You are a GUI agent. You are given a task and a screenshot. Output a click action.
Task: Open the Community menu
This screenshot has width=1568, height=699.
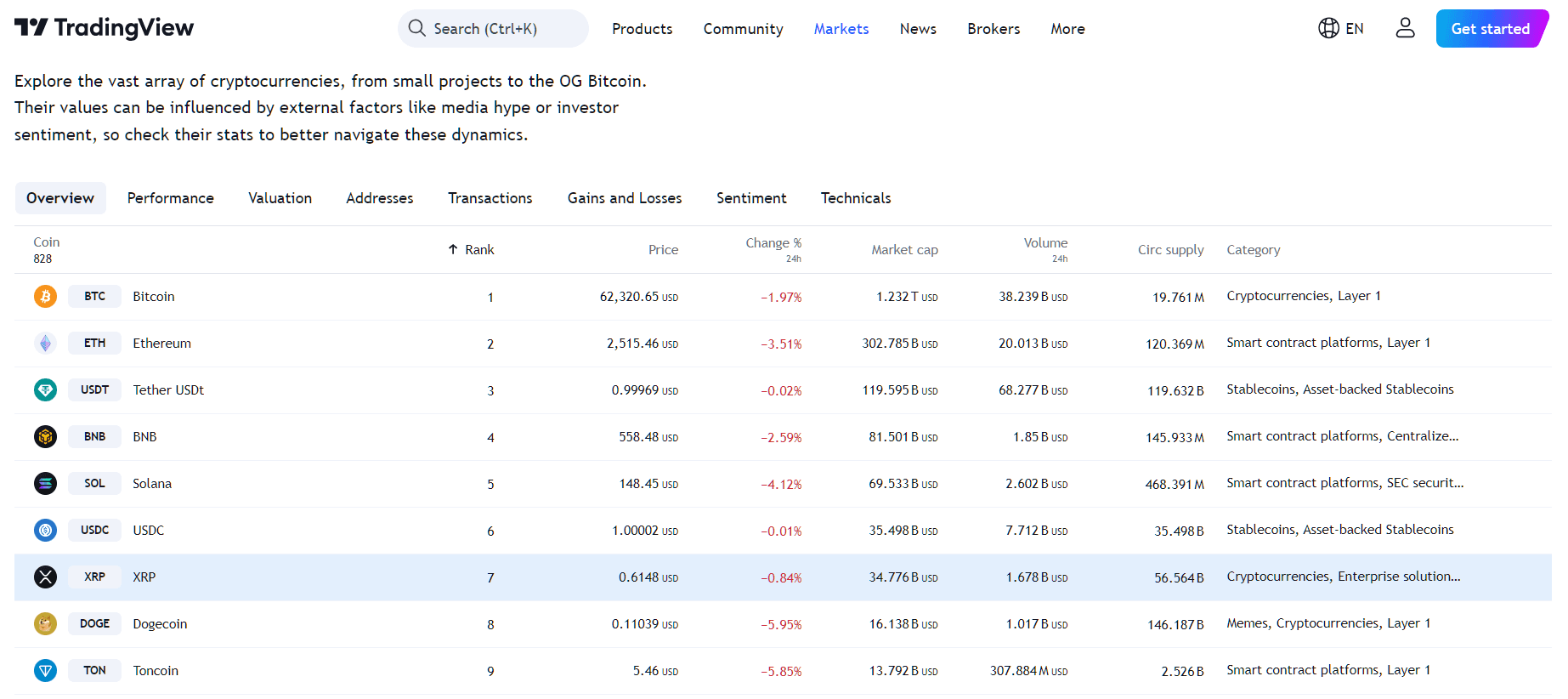point(743,29)
